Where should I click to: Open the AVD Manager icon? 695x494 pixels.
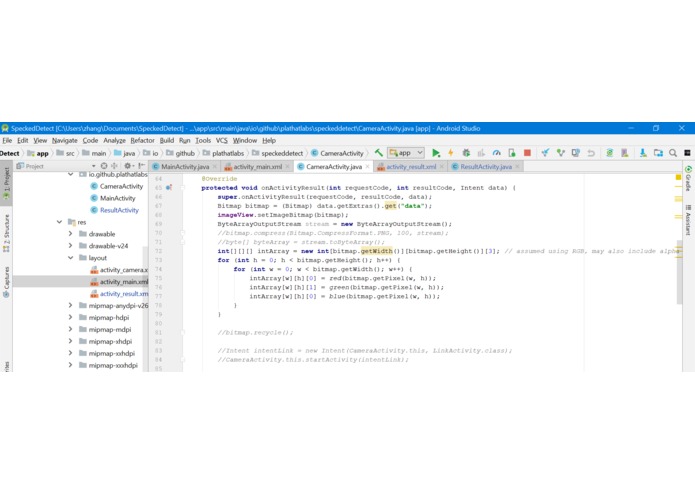[625, 153]
